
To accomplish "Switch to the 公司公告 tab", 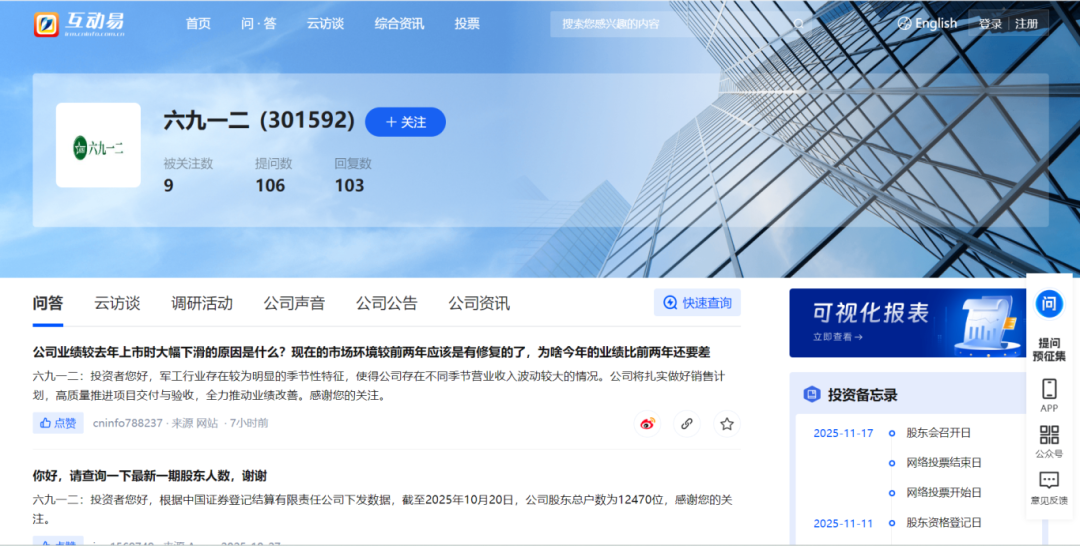I will pos(386,303).
